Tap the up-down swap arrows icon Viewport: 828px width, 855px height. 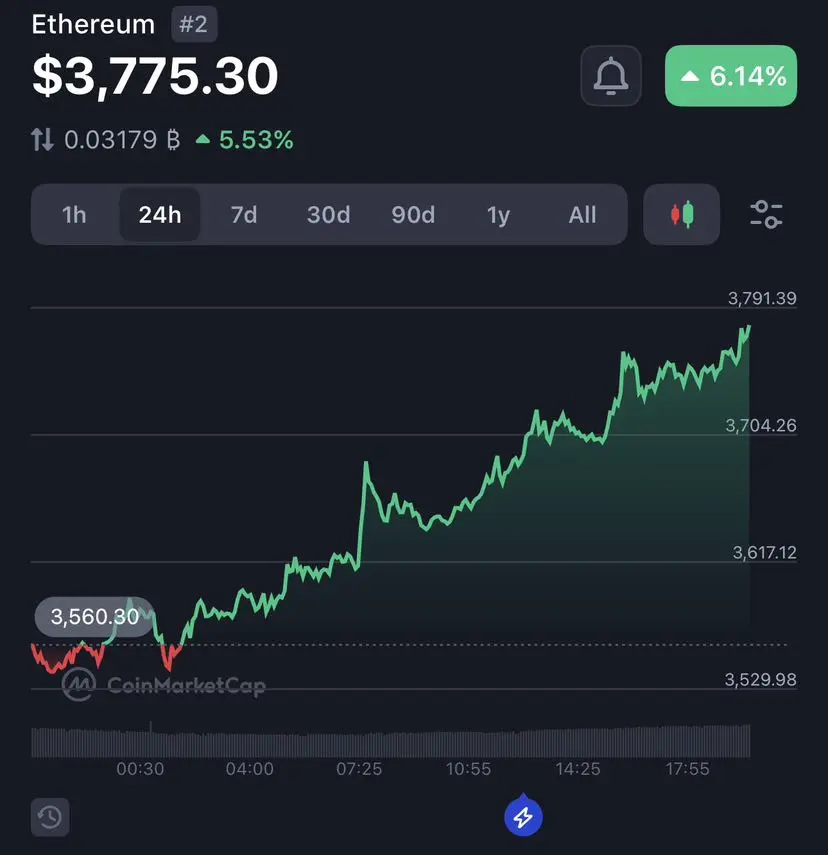pos(42,140)
